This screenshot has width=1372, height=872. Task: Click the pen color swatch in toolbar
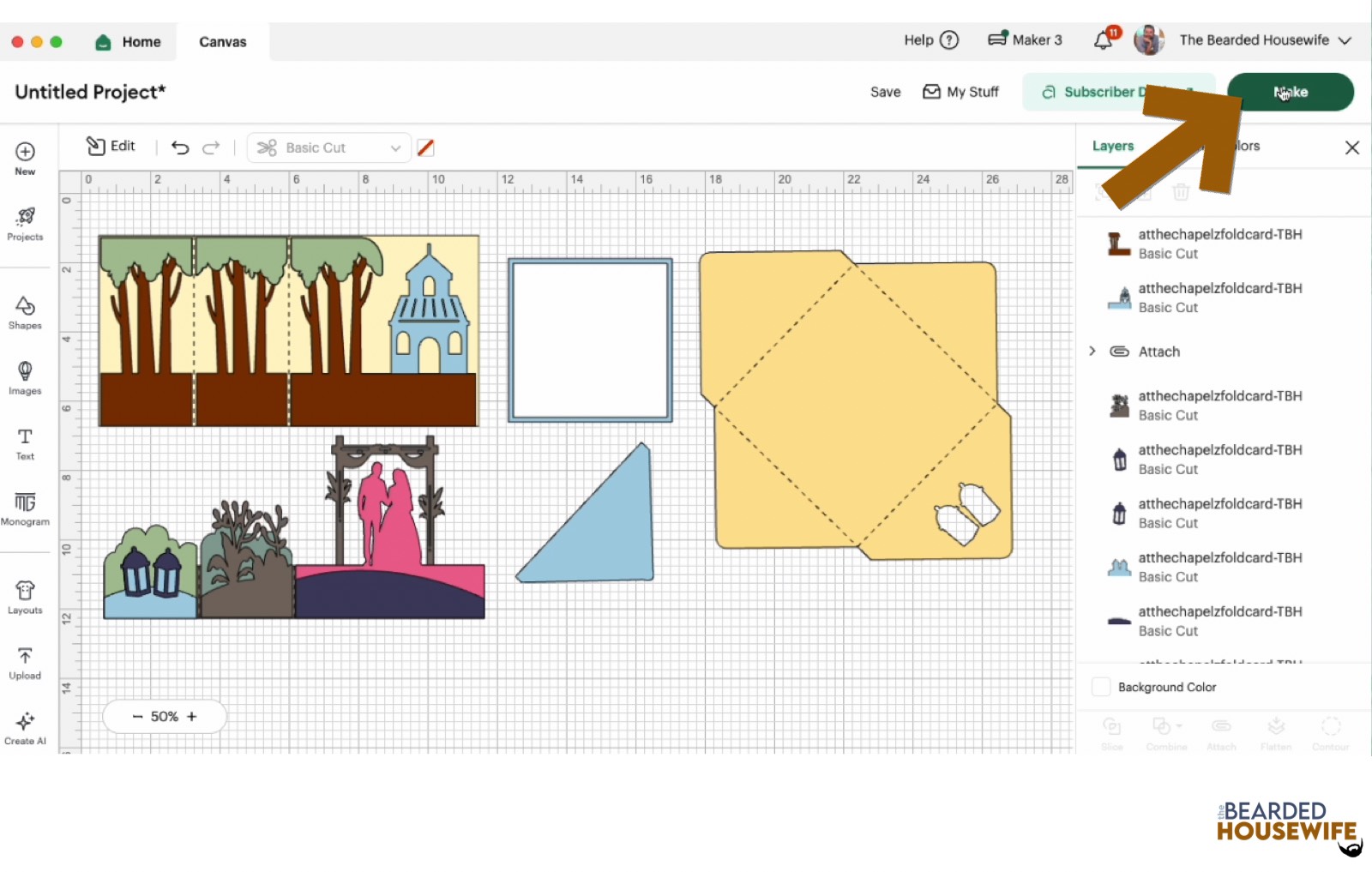point(425,147)
